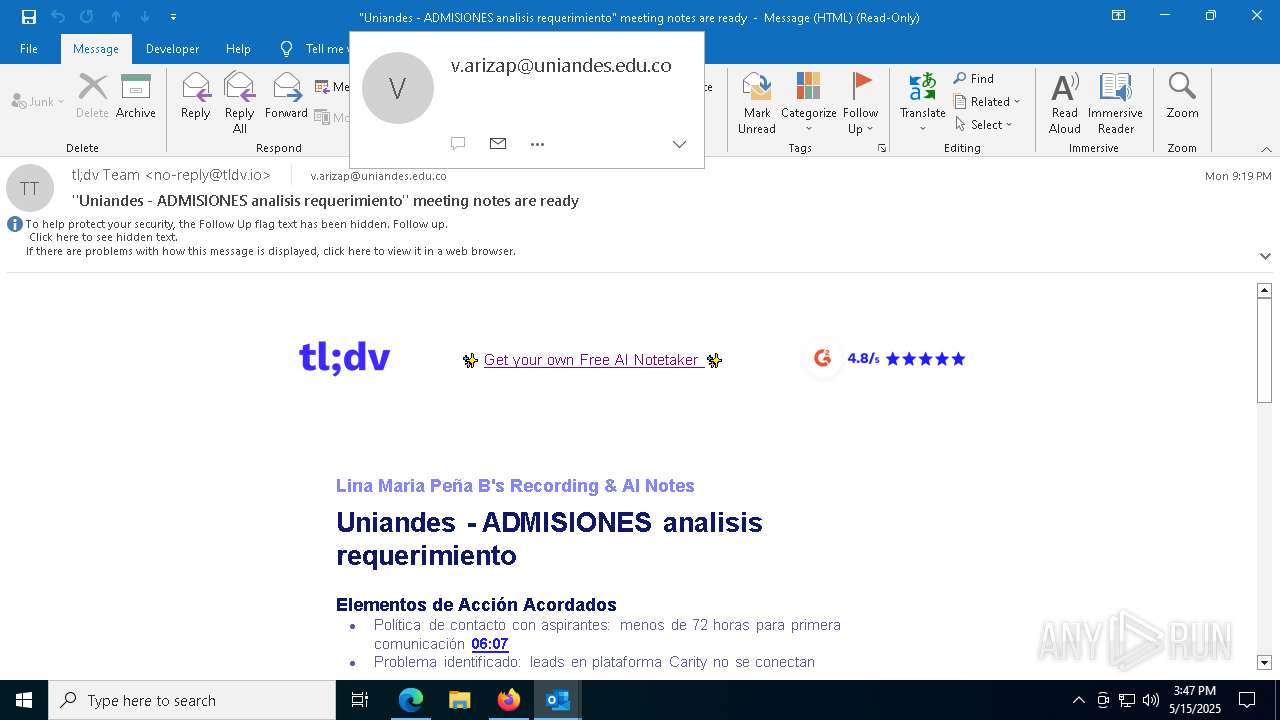
Task: Send email from contact card
Action: 498,144
